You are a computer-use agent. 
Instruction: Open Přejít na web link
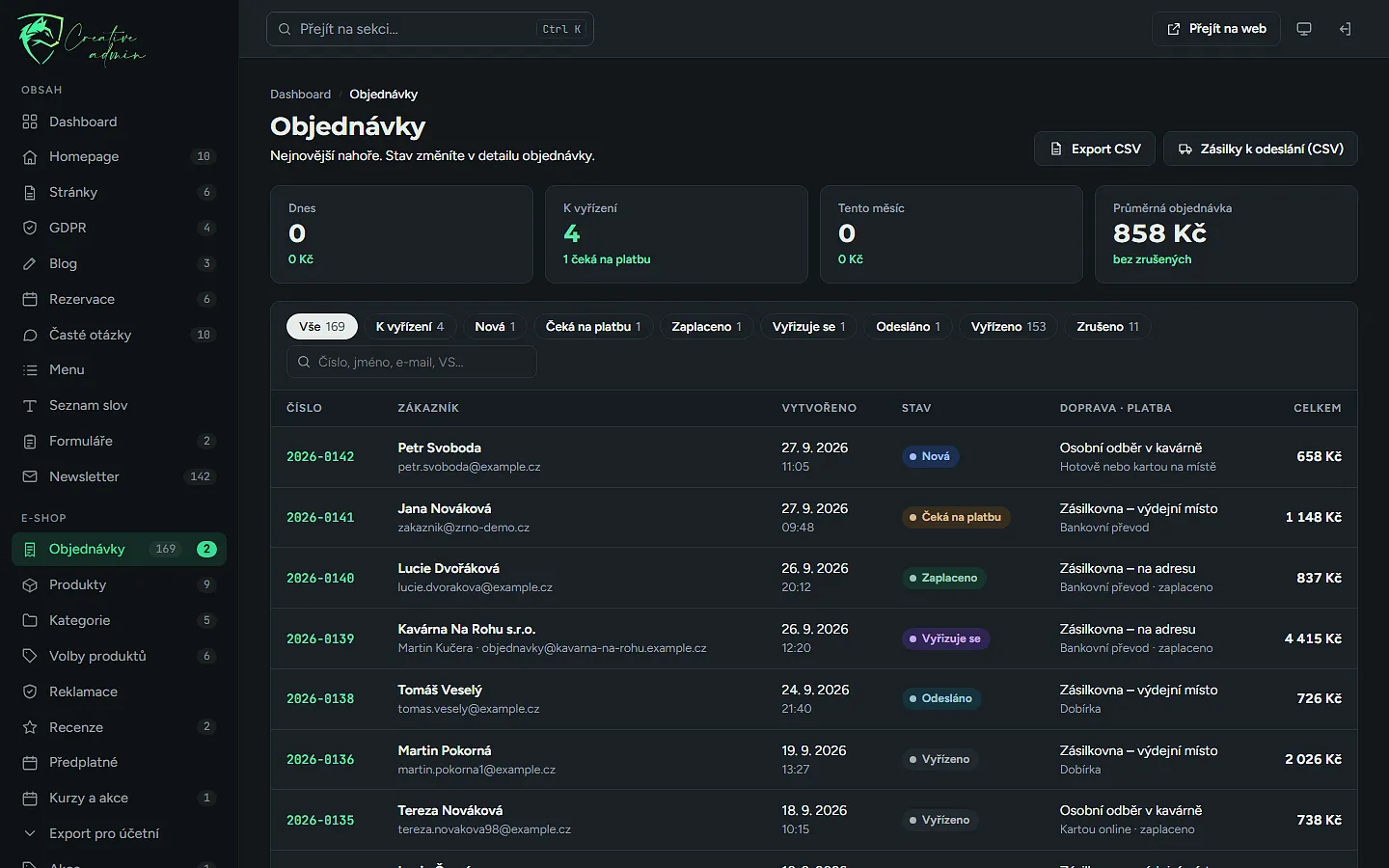[1216, 29]
